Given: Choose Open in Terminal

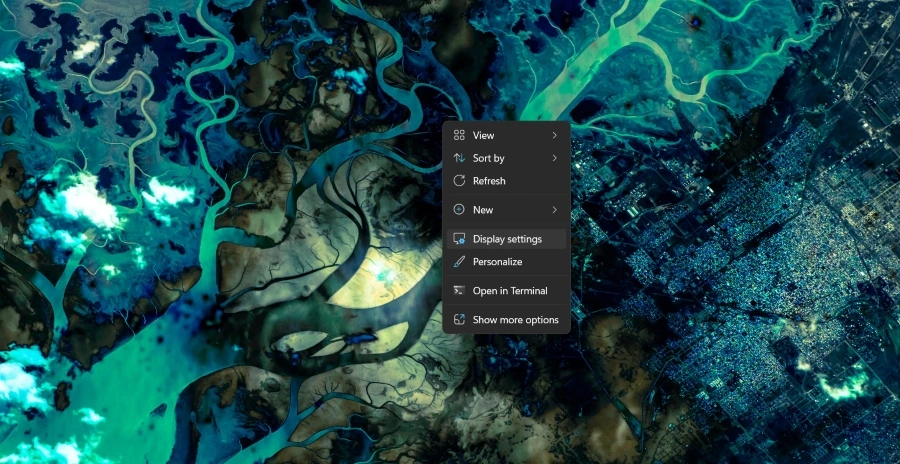Looking at the screenshot, I should point(506,291).
